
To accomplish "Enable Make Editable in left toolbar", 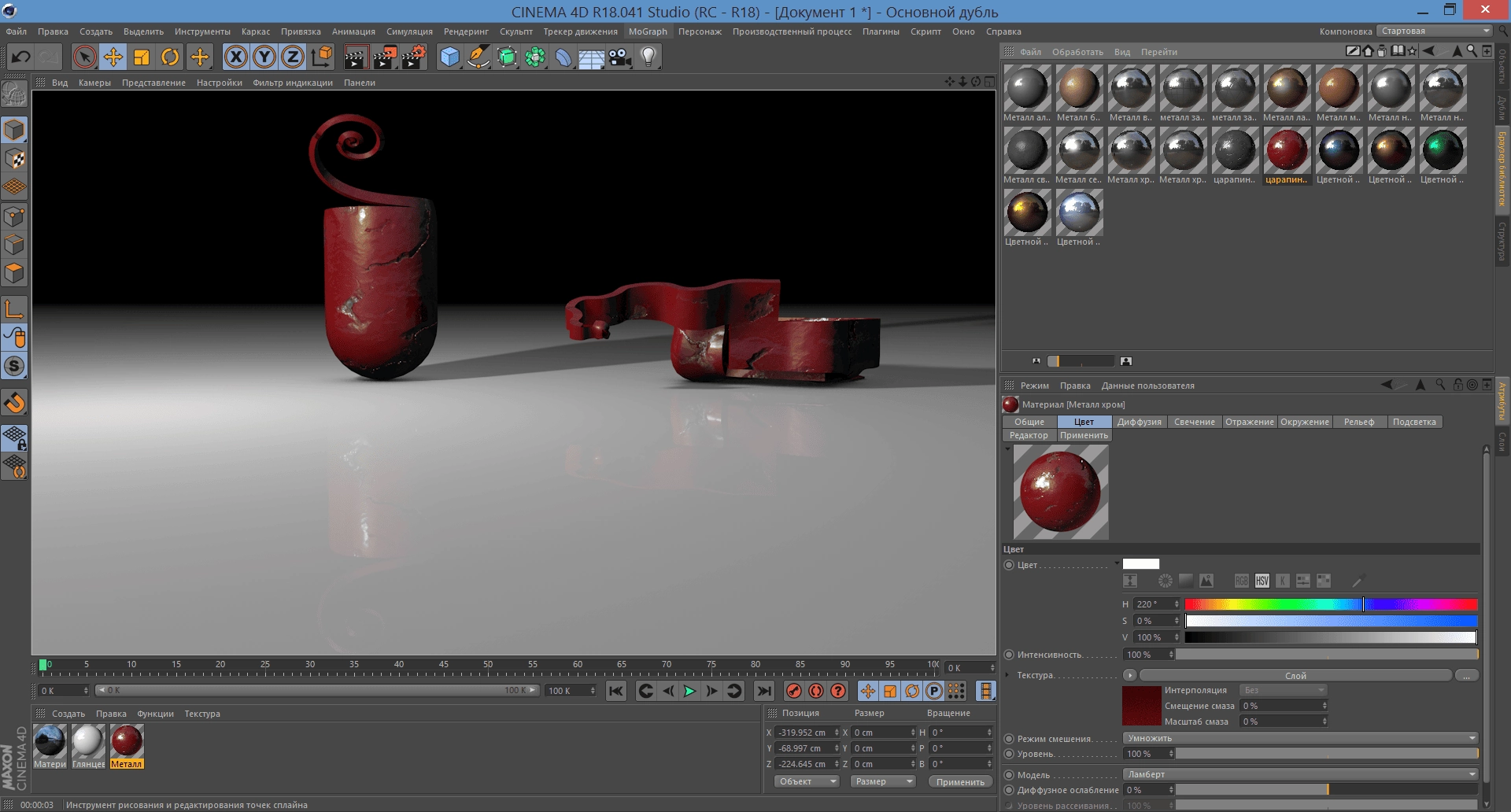I will pyautogui.click(x=14, y=94).
